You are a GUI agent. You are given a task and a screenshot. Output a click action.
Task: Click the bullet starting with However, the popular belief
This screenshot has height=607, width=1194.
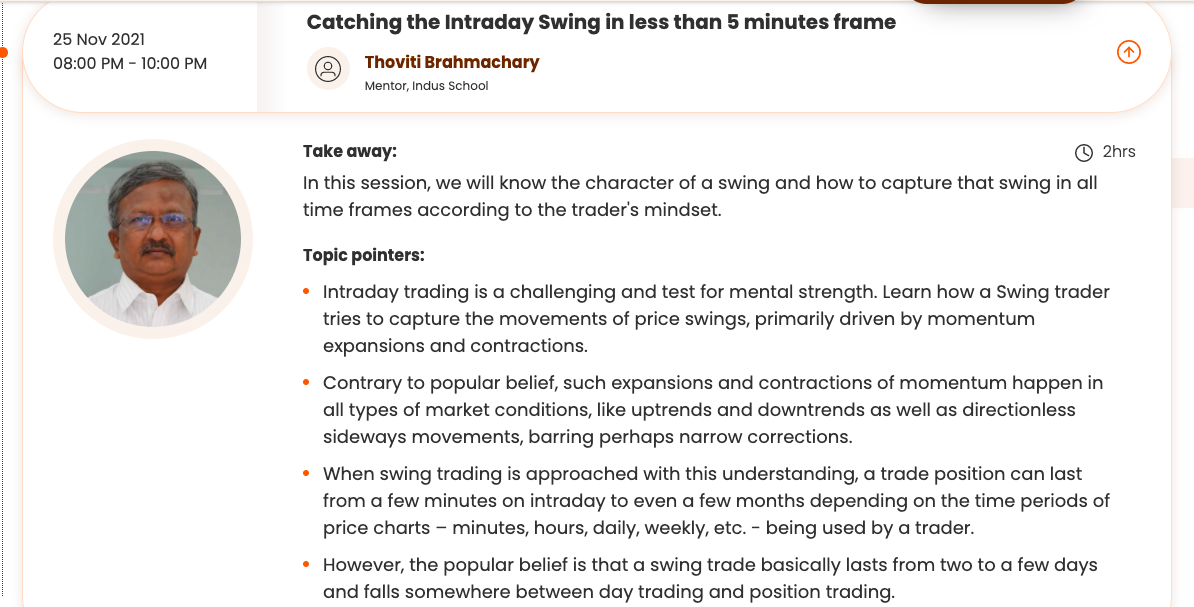709,578
